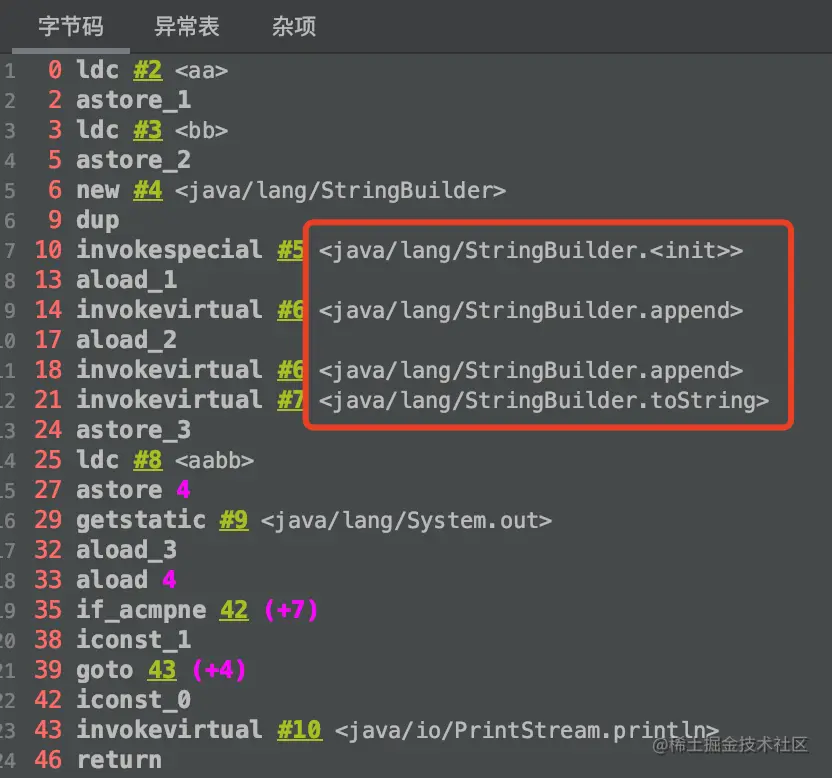Viewport: 832px width, 778px height.
Task: Select the iconst_1 instruction
Action: tap(134, 639)
